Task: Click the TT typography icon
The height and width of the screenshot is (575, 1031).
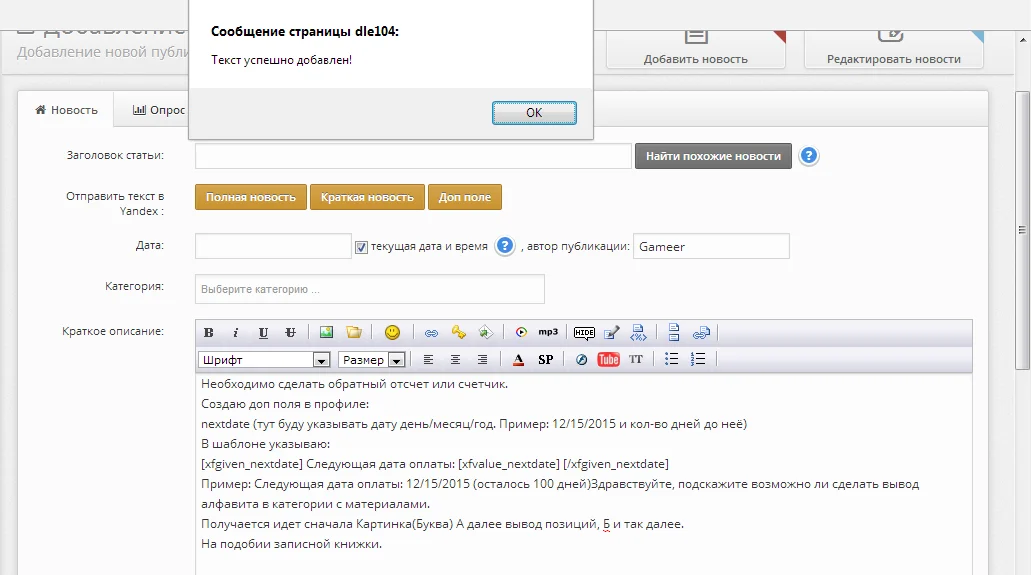Action: pos(636,359)
